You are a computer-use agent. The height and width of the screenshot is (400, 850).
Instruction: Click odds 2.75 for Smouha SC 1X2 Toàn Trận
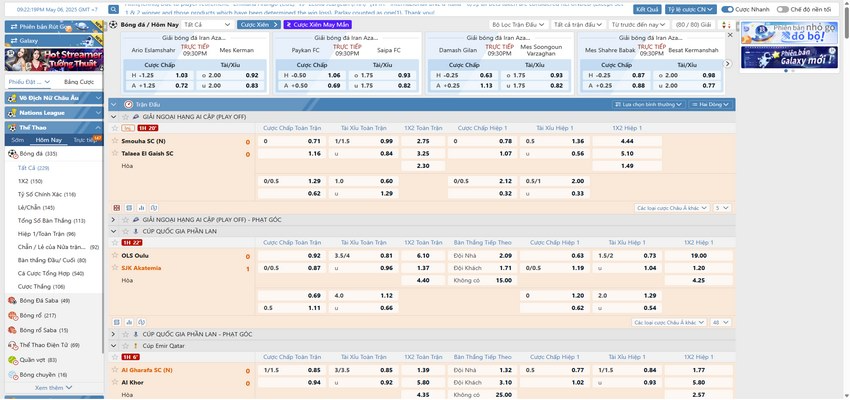[x=423, y=141]
